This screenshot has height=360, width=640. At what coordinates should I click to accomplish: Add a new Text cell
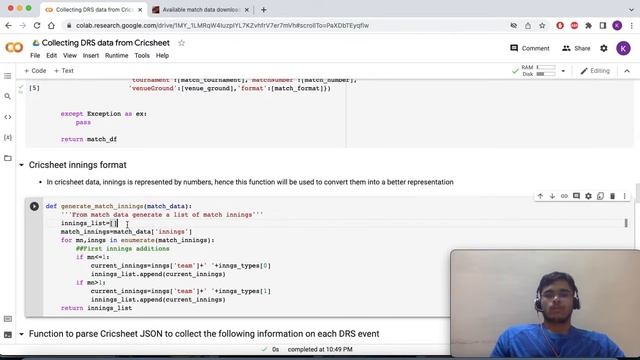[64, 71]
